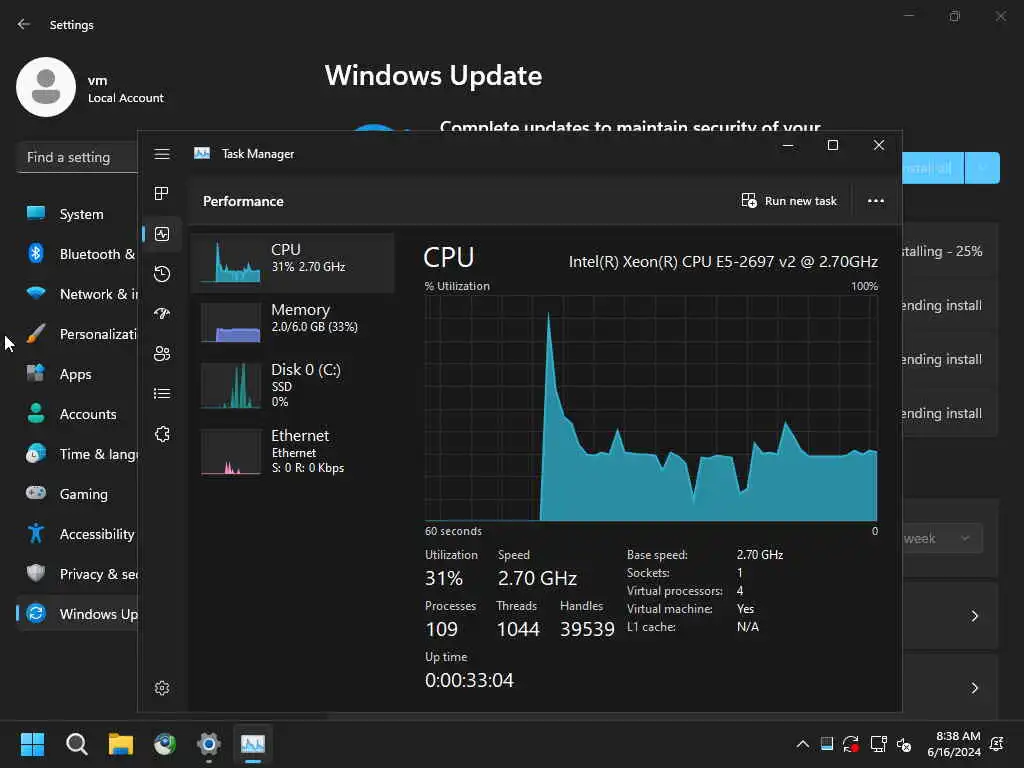Click Find a setting search box
Viewport: 1024px width, 768px height.
77,157
